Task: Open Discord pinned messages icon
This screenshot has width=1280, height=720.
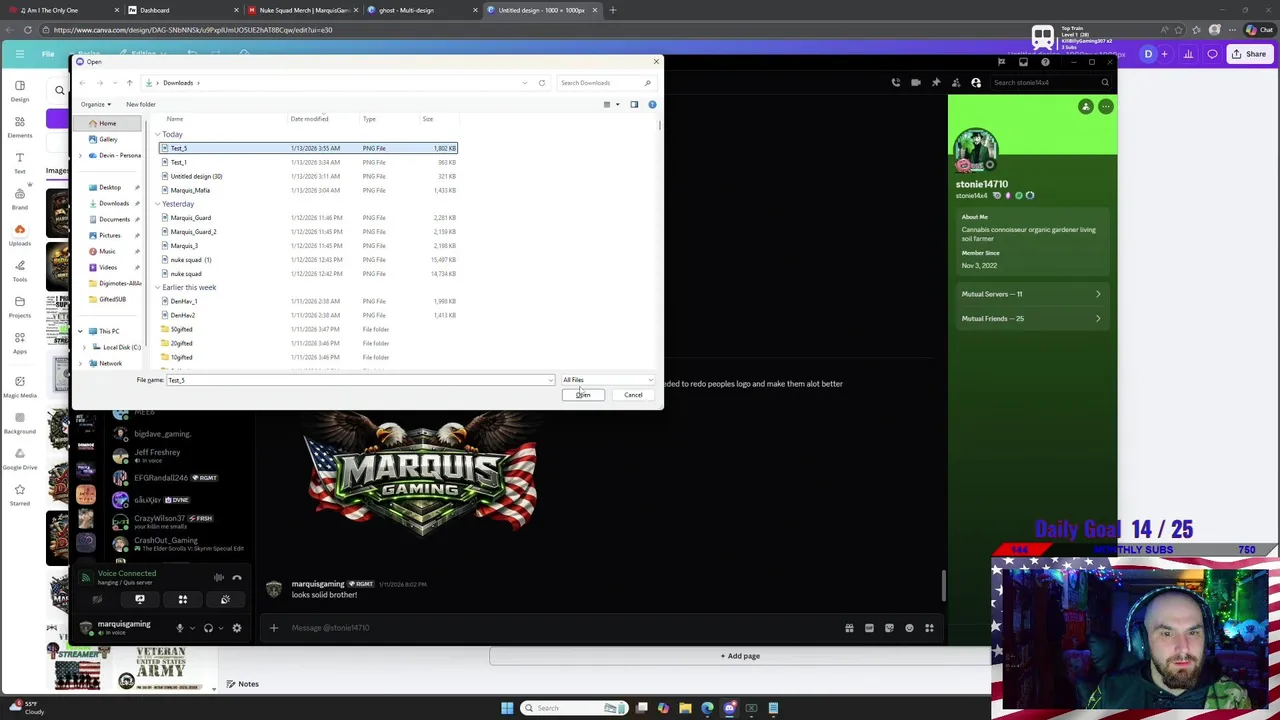Action: (936, 83)
